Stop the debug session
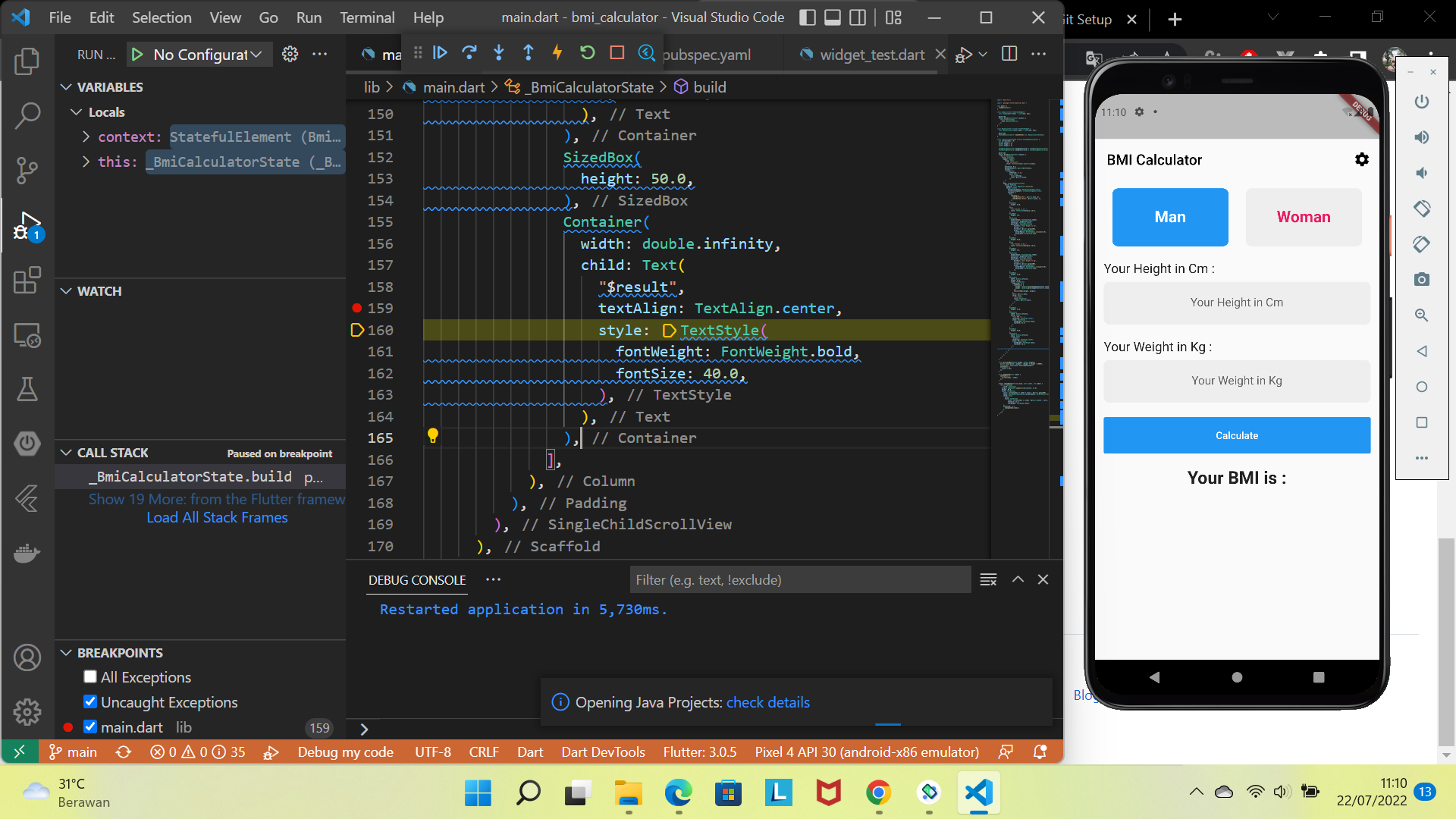 tap(617, 53)
